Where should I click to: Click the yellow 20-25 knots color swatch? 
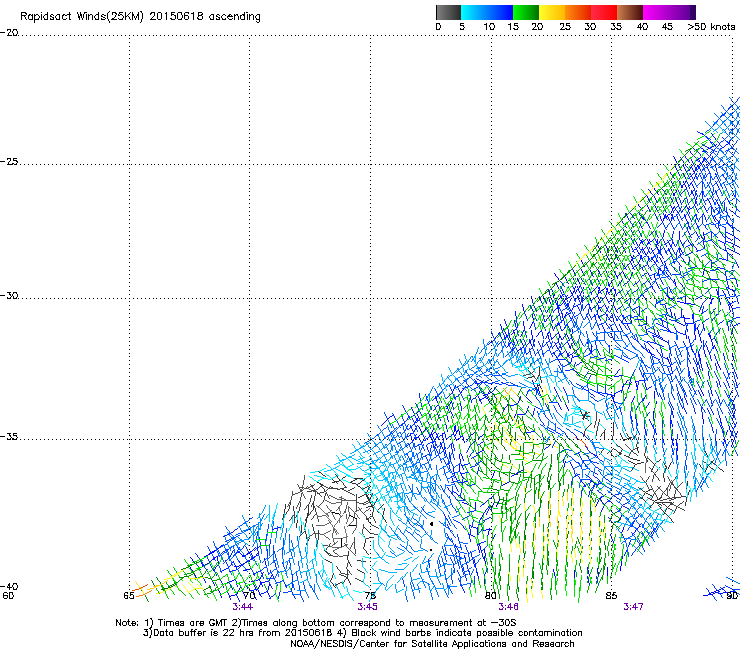coord(552,12)
